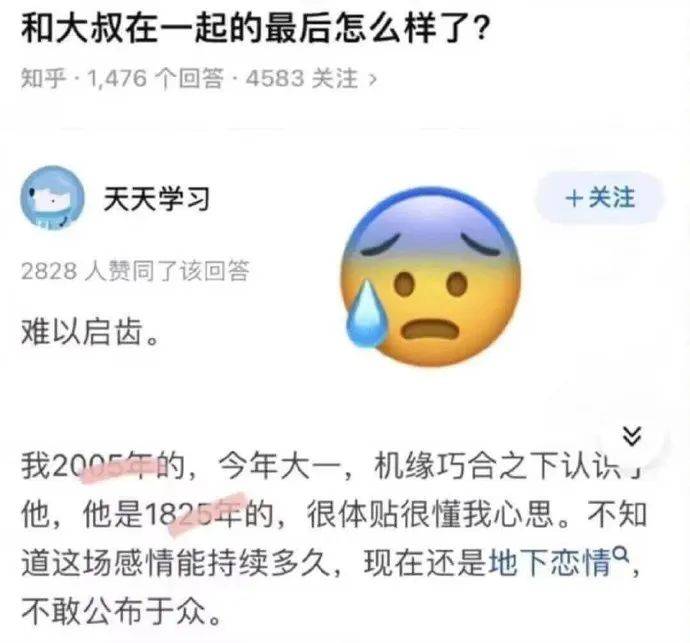690x643 pixels.
Task: Click the plus sign in 关注 button
Action: click(x=574, y=198)
